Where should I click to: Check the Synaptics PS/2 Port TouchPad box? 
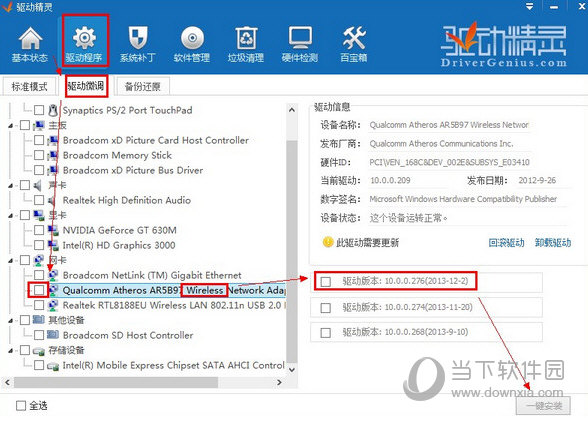click(39, 110)
